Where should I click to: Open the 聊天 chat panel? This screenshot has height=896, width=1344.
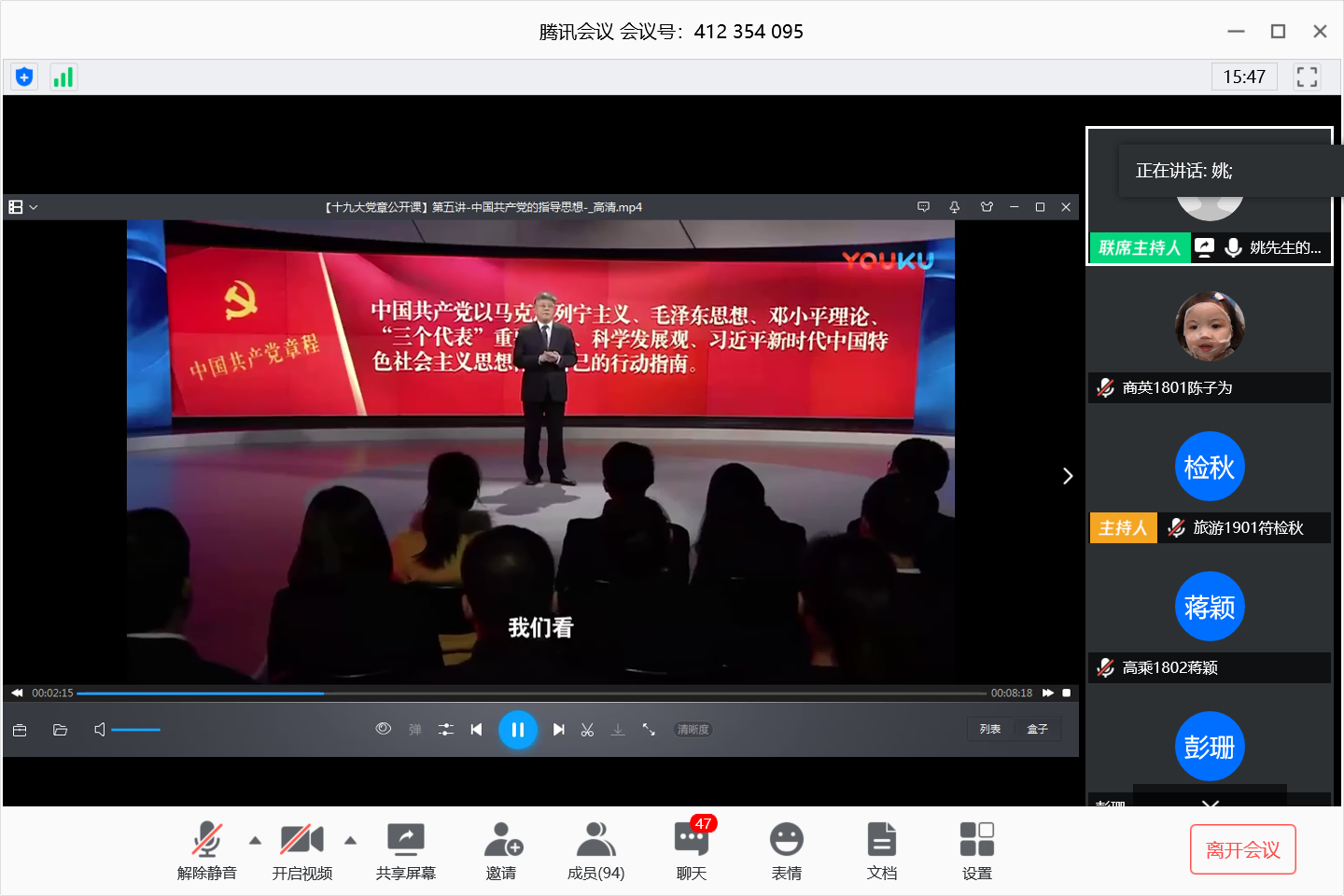(692, 848)
